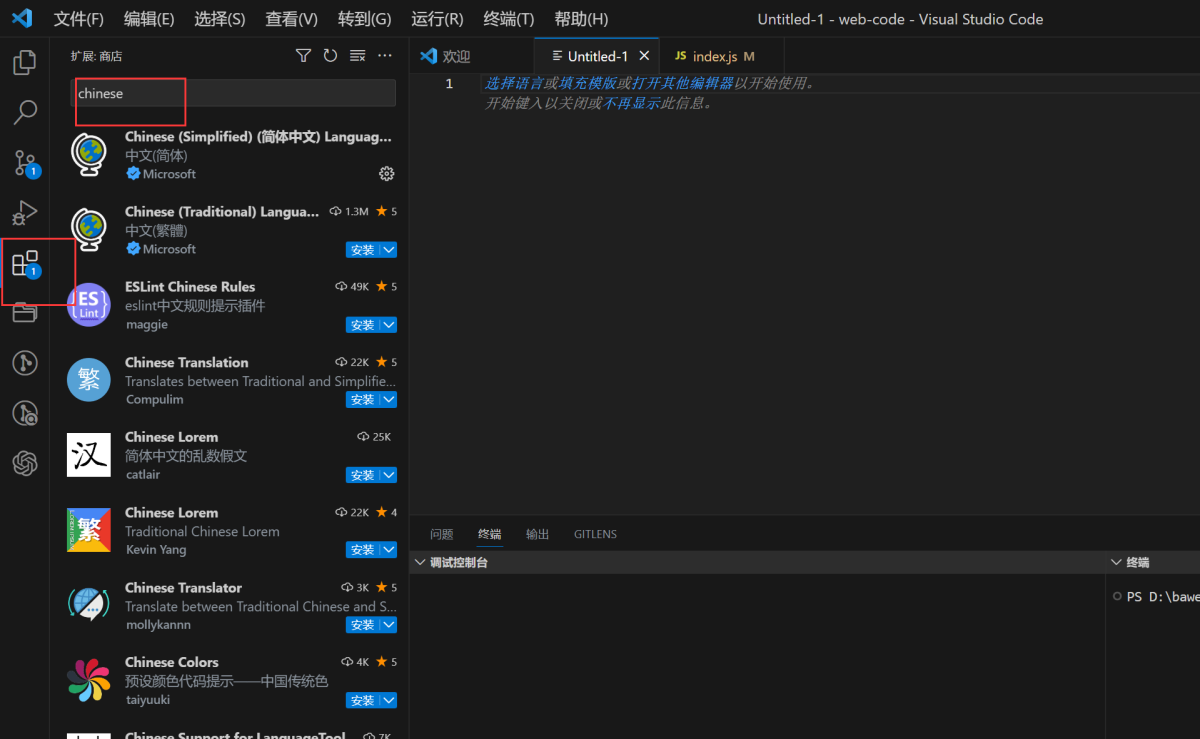1200x739 pixels.
Task: Open the GitLens inspect activity bar icon
Action: point(25,413)
